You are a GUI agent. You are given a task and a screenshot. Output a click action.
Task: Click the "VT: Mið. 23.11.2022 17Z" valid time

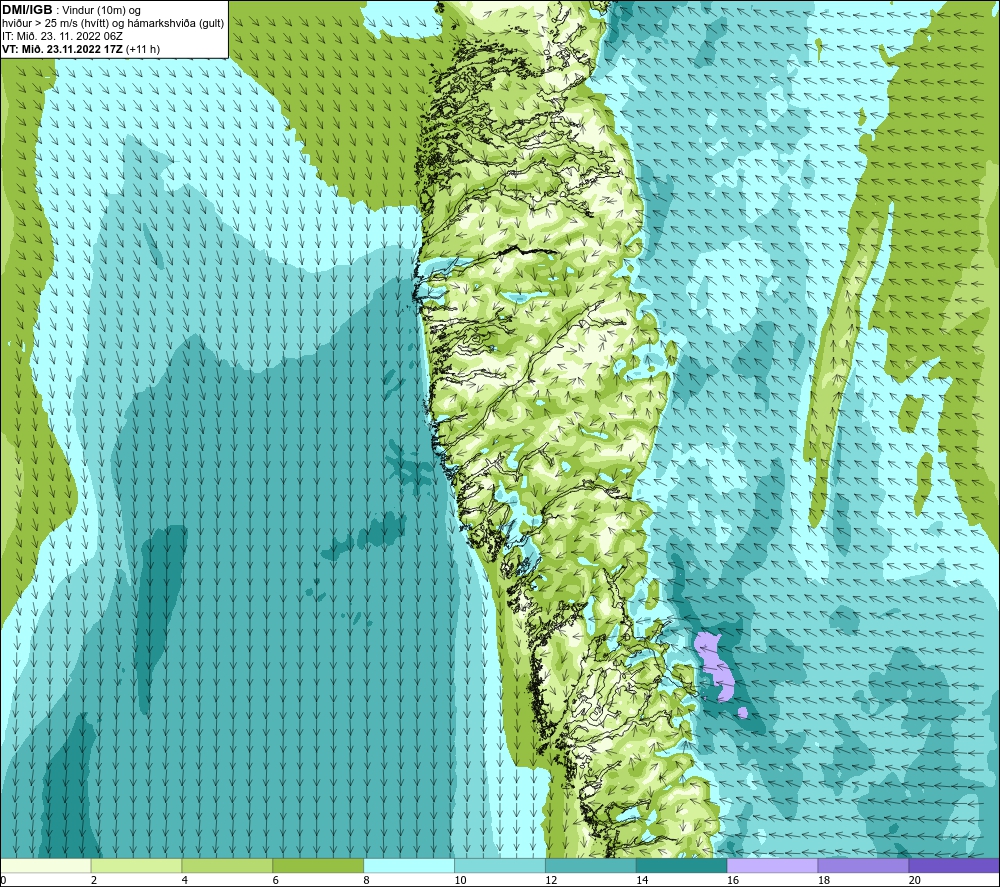[62, 49]
